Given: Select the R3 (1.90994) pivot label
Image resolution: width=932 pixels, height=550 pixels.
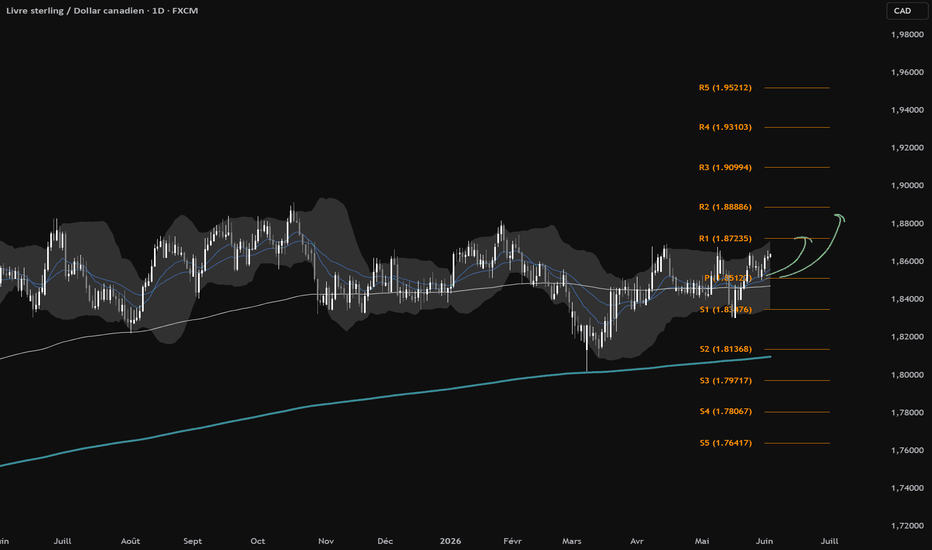Looking at the screenshot, I should click(725, 167).
